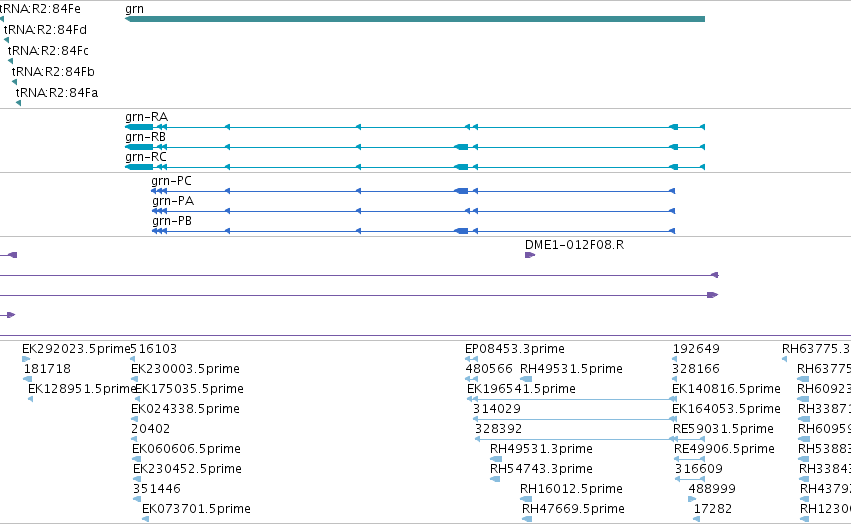The width and height of the screenshot is (851, 524).
Task: Open EST EK060606.5prime
Action: (x=186, y=449)
